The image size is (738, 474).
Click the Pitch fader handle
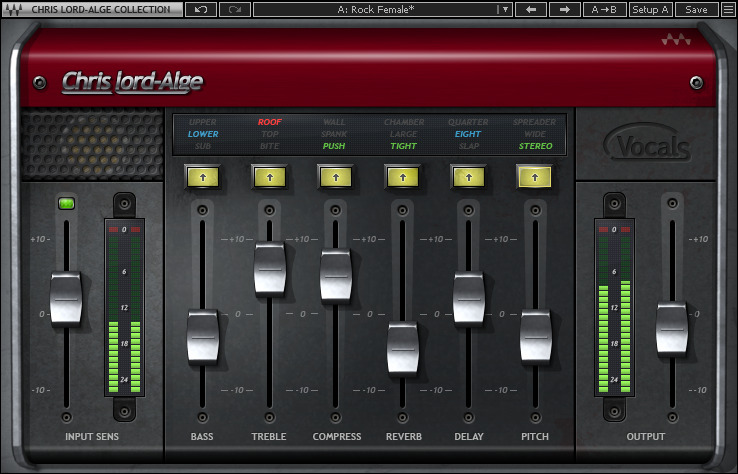536,336
